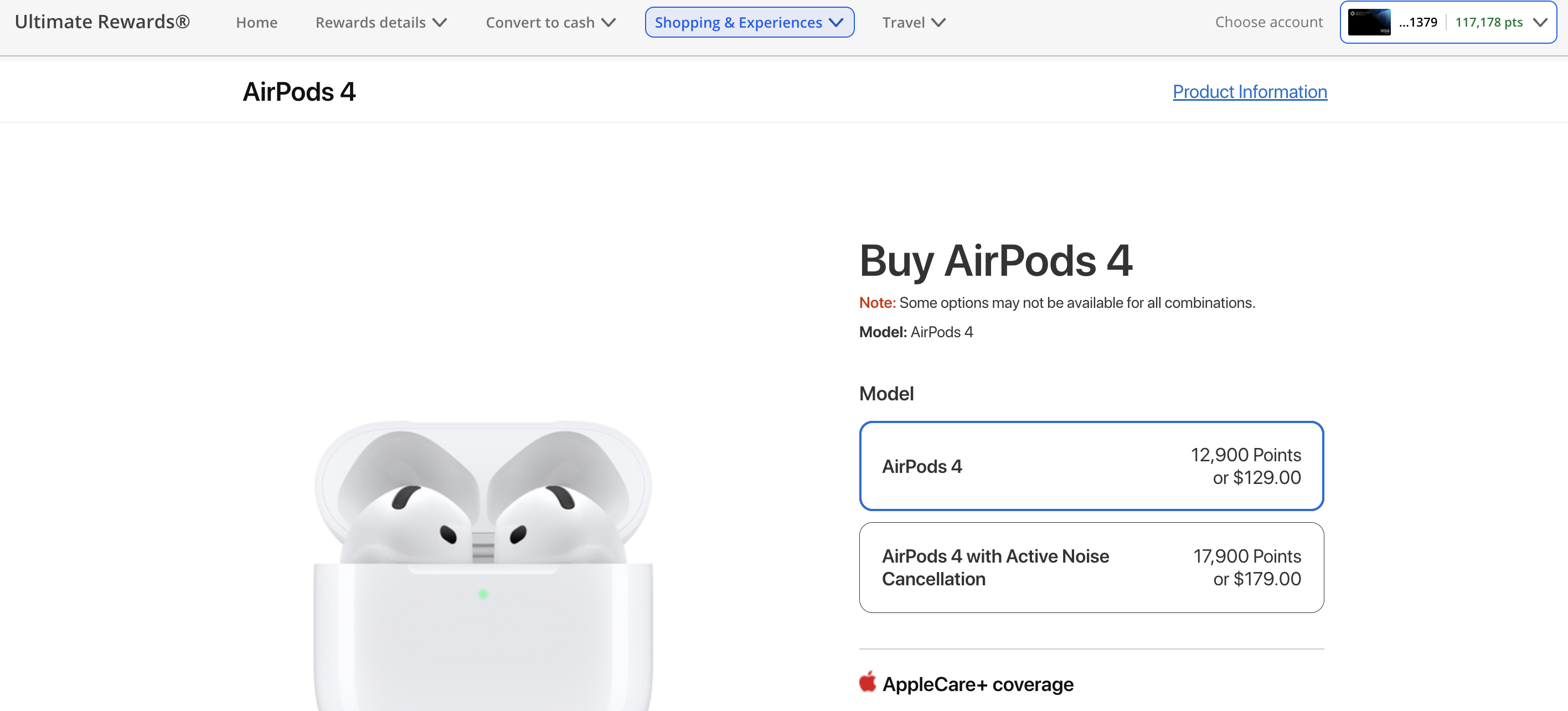Click the Travel menu chevron arrow
Image resolution: width=1568 pixels, height=711 pixels.
click(x=938, y=23)
